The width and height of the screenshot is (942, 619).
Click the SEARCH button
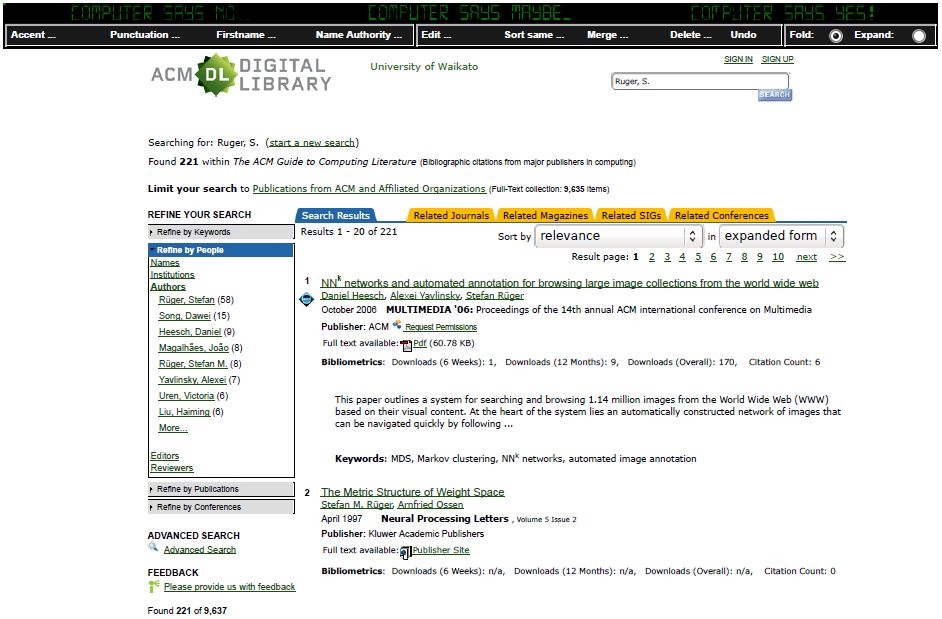(x=774, y=95)
